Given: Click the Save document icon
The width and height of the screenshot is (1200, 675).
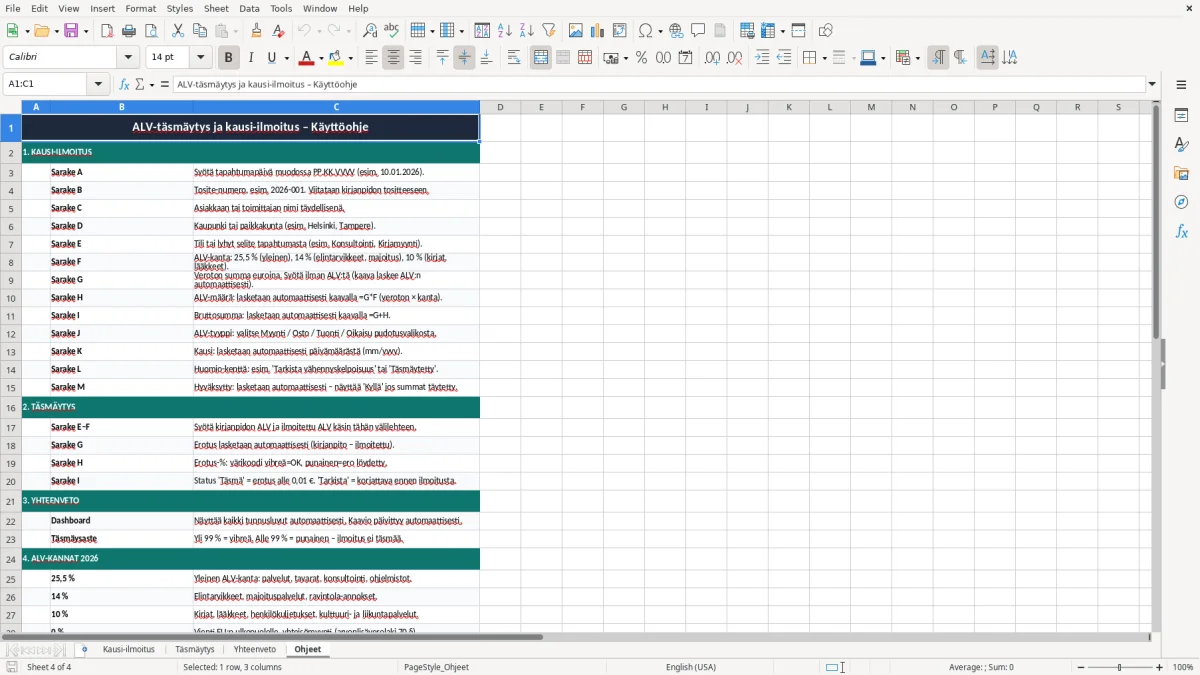Looking at the screenshot, I should click(x=71, y=31).
